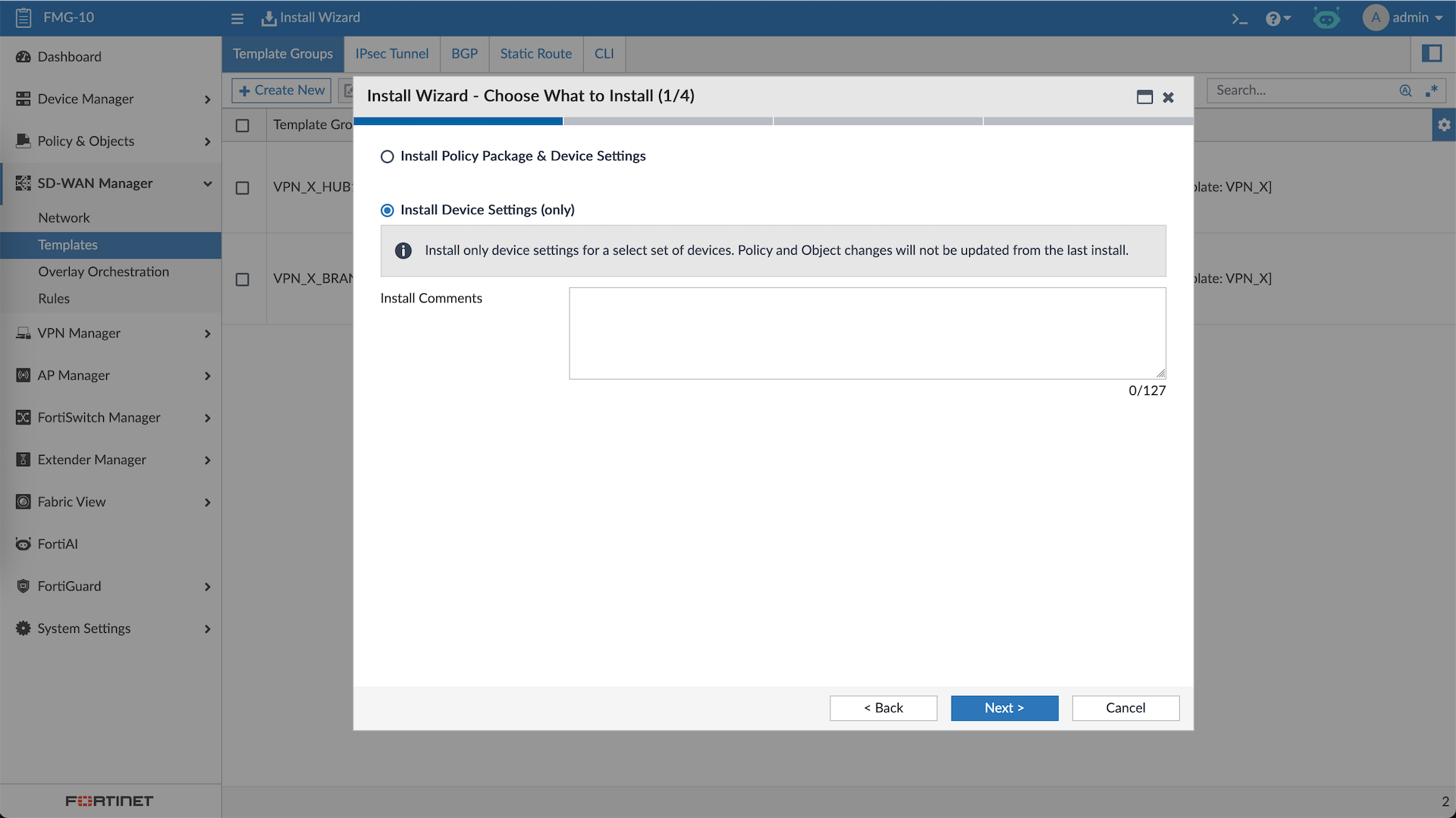Switch to the IPsec Tunnel tab

point(391,54)
